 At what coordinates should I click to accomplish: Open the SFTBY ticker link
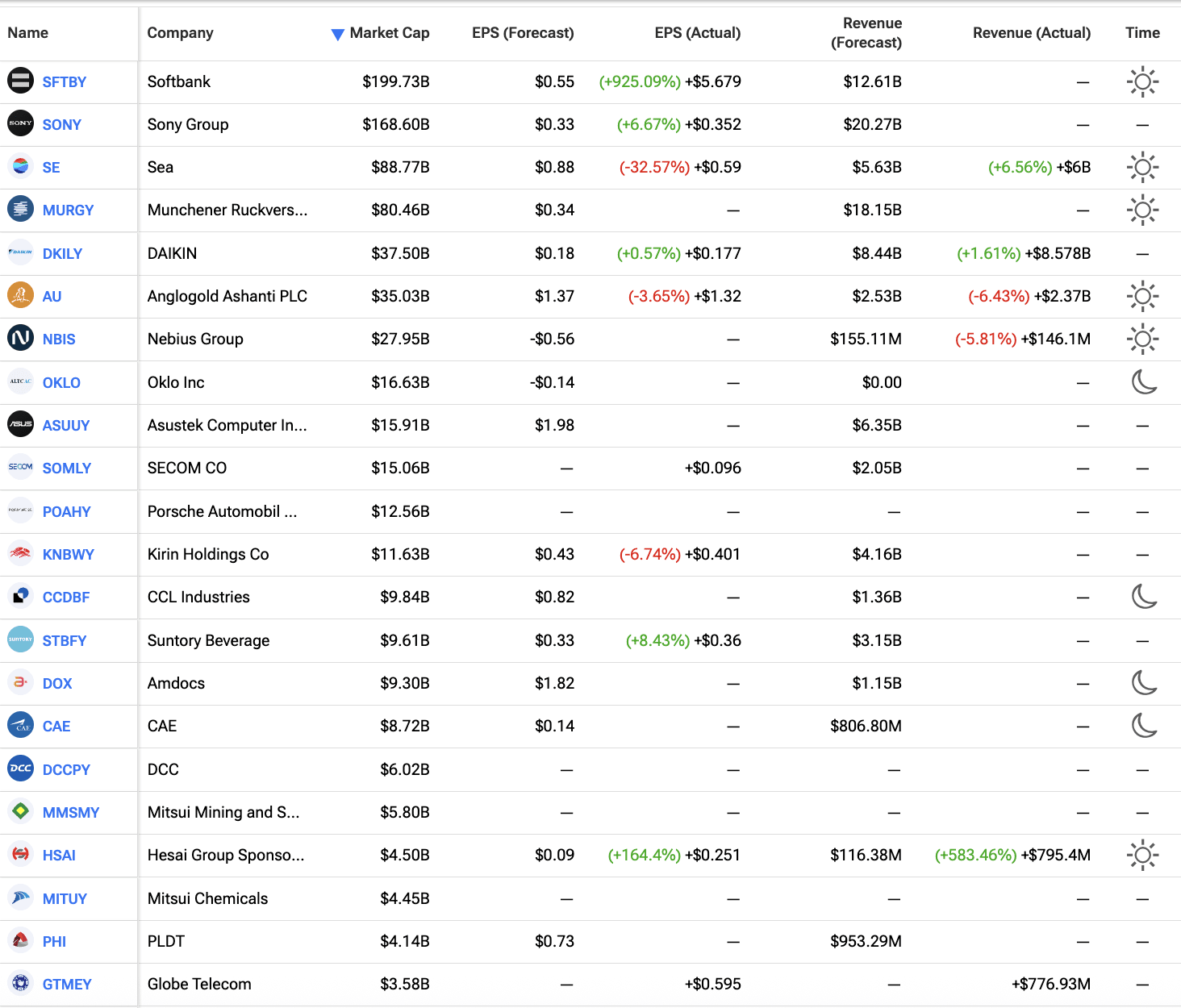click(x=65, y=82)
